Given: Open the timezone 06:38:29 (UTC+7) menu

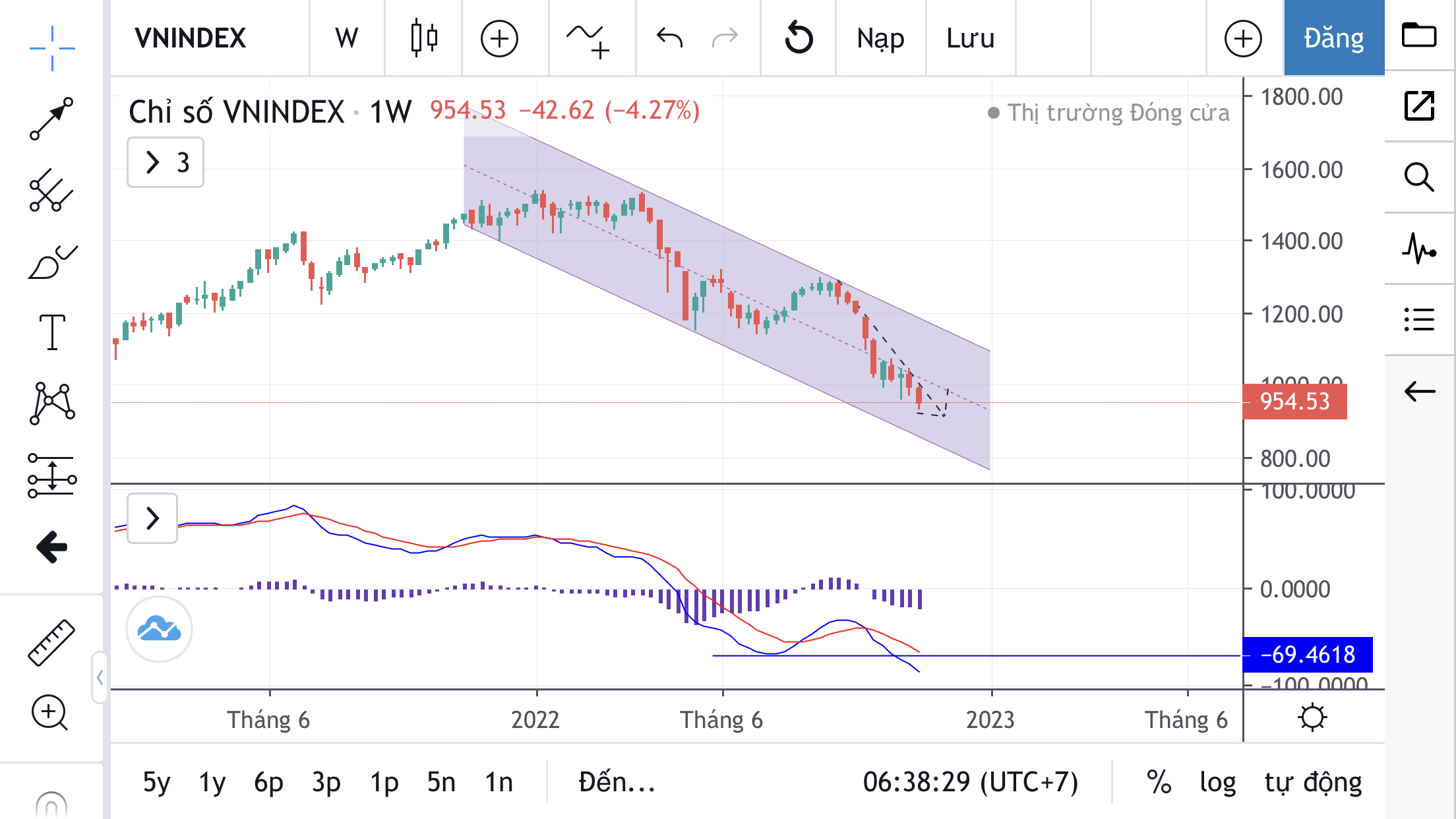Looking at the screenshot, I should point(971,783).
